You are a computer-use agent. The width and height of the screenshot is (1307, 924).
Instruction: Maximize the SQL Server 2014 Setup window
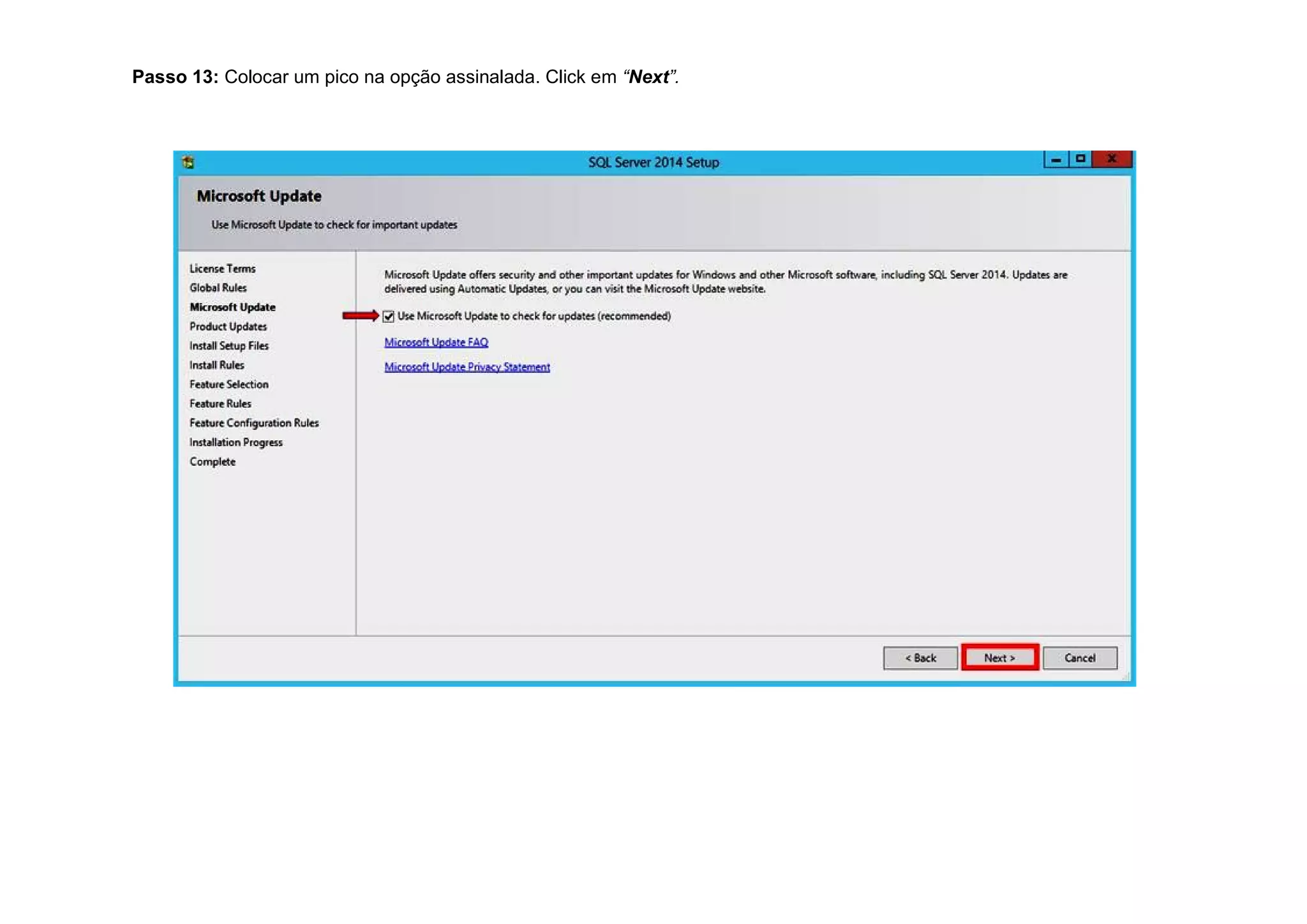click(x=1080, y=159)
